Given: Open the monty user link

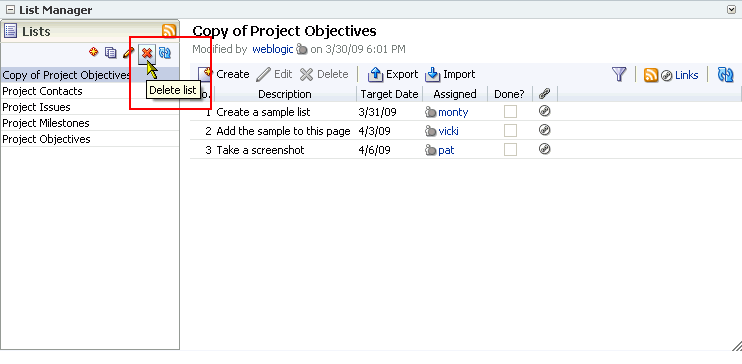Looking at the screenshot, I should 453,112.
